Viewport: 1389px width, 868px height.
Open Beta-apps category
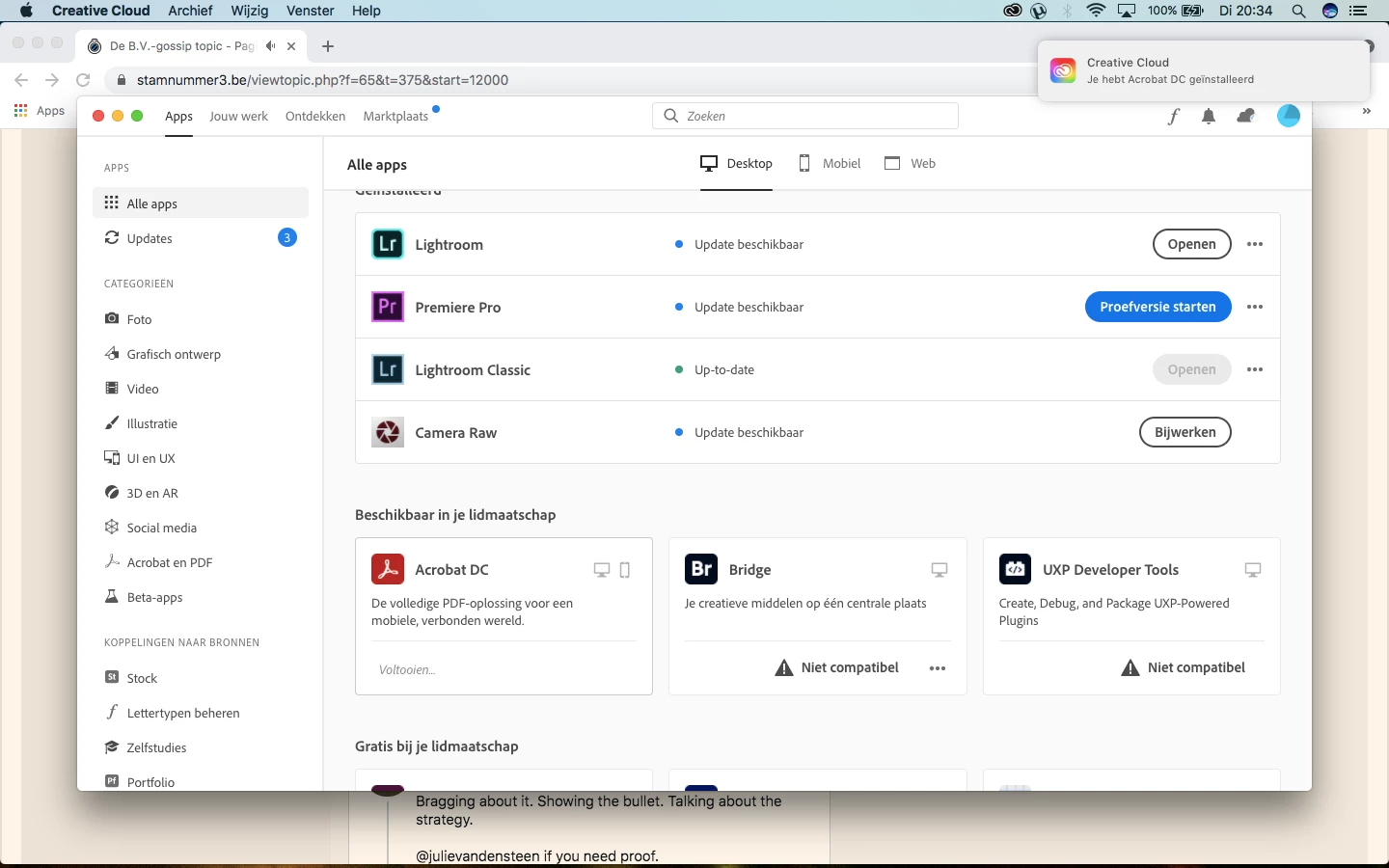[x=201, y=597]
